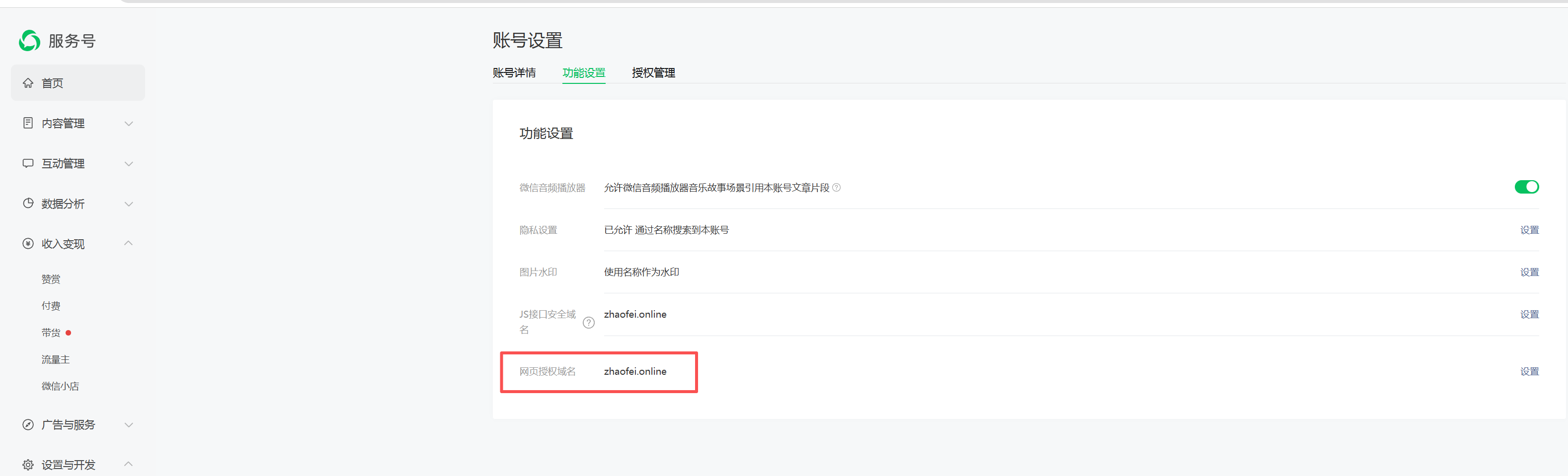1568x476 pixels.
Task: Expand the 内容管理 menu chevron
Action: (x=129, y=124)
